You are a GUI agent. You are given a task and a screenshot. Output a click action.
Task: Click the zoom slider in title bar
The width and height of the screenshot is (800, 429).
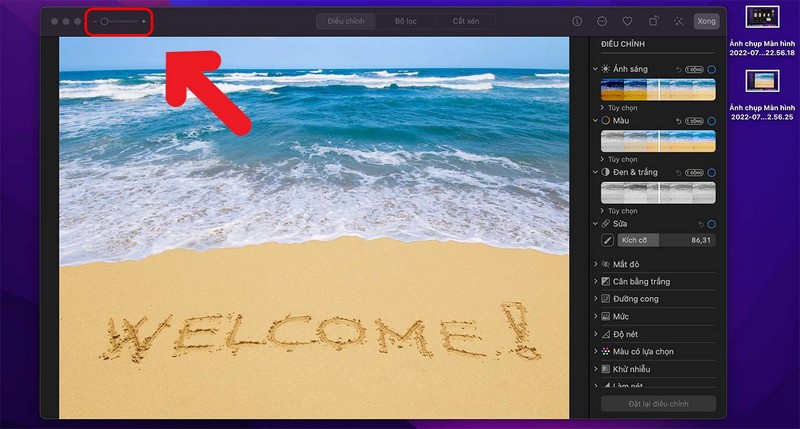118,21
